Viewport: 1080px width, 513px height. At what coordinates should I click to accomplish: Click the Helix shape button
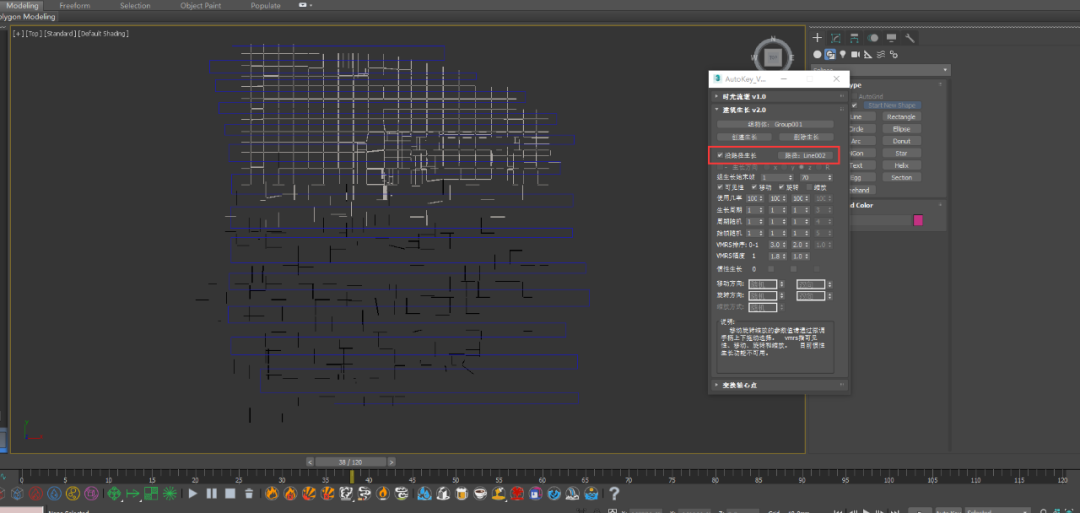pyautogui.click(x=901, y=165)
